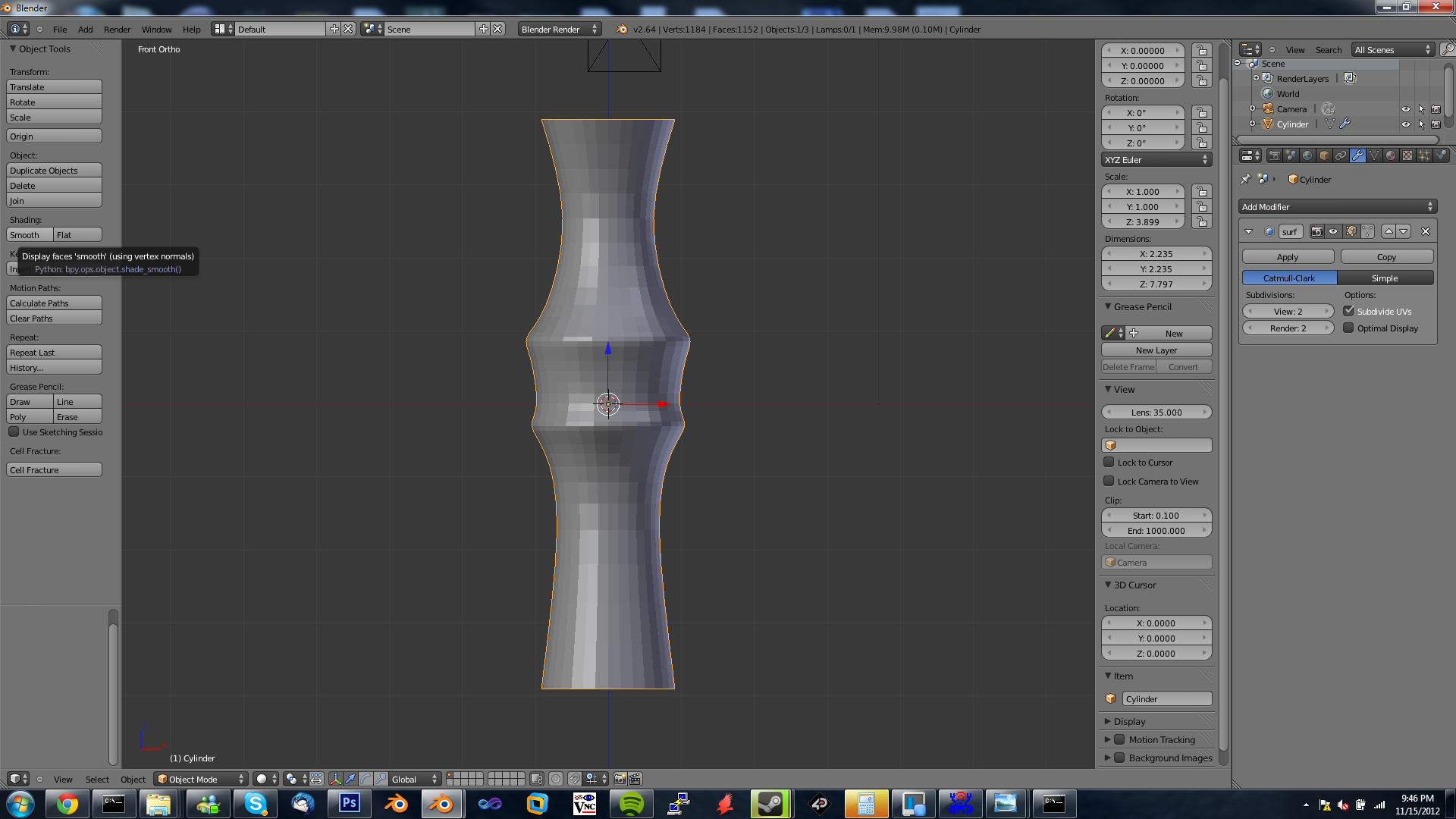Click the Copy modifier button

[x=1386, y=257]
